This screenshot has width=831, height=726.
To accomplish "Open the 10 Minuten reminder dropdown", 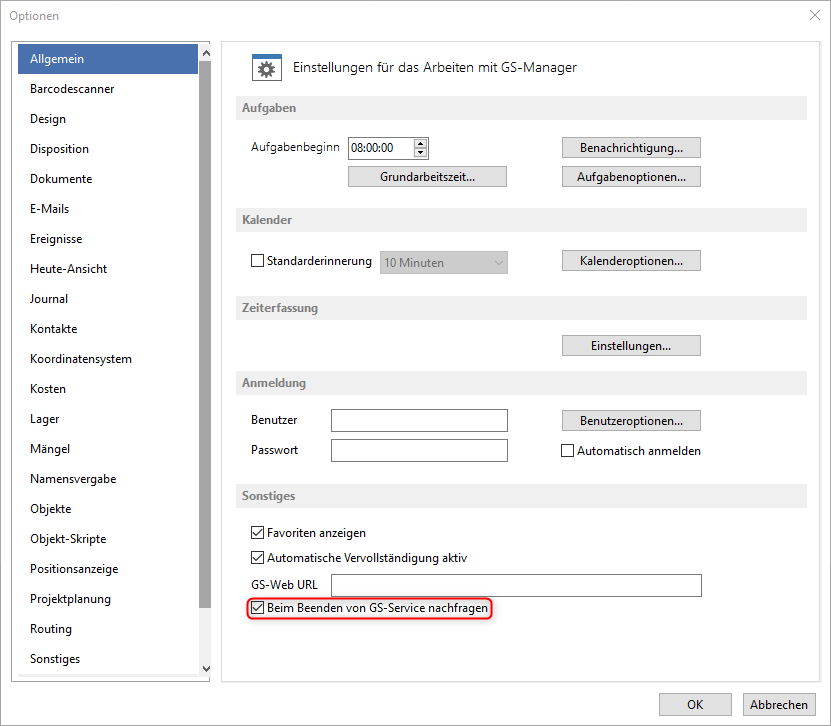I will click(444, 262).
